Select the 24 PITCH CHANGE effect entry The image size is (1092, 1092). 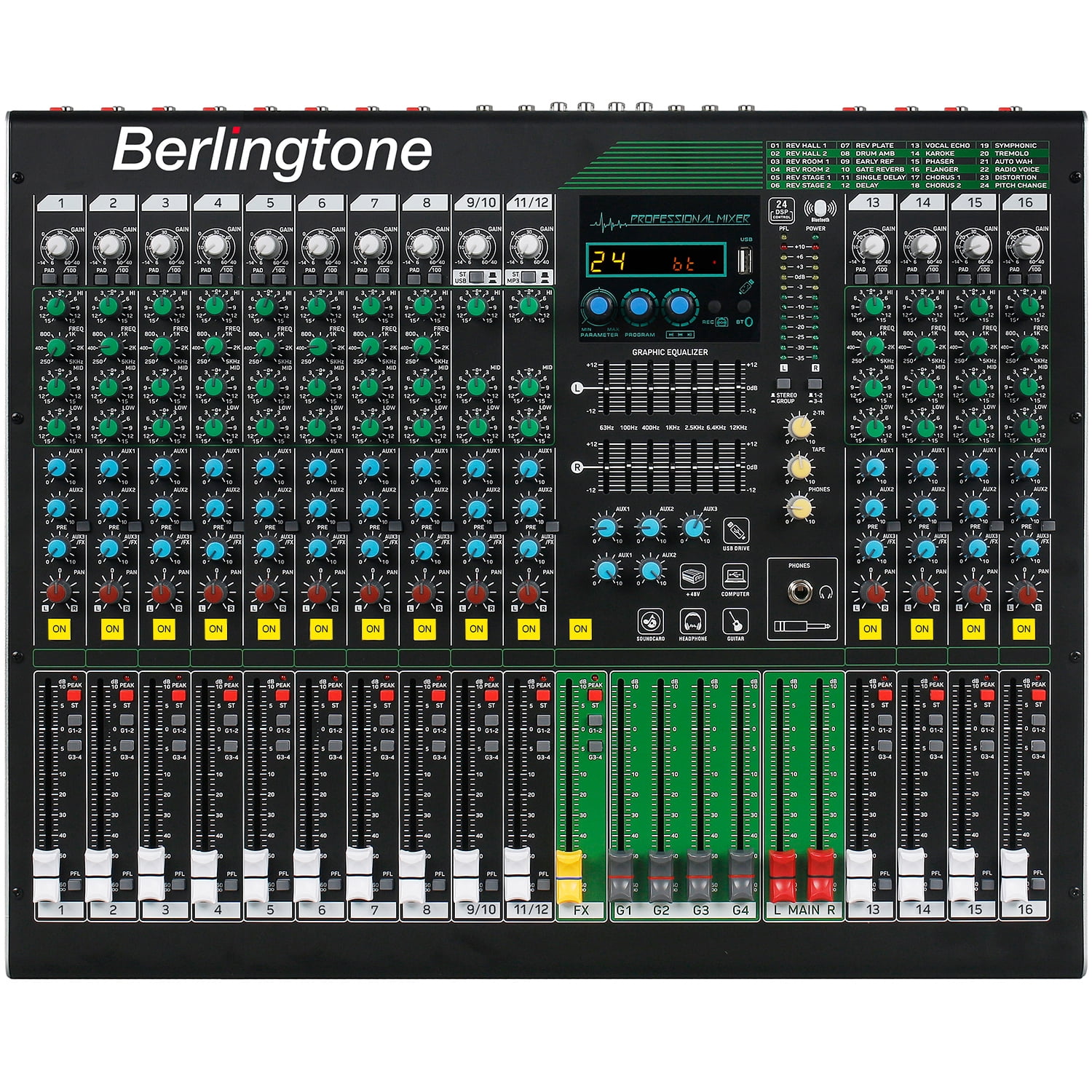pyautogui.click(x=1013, y=185)
